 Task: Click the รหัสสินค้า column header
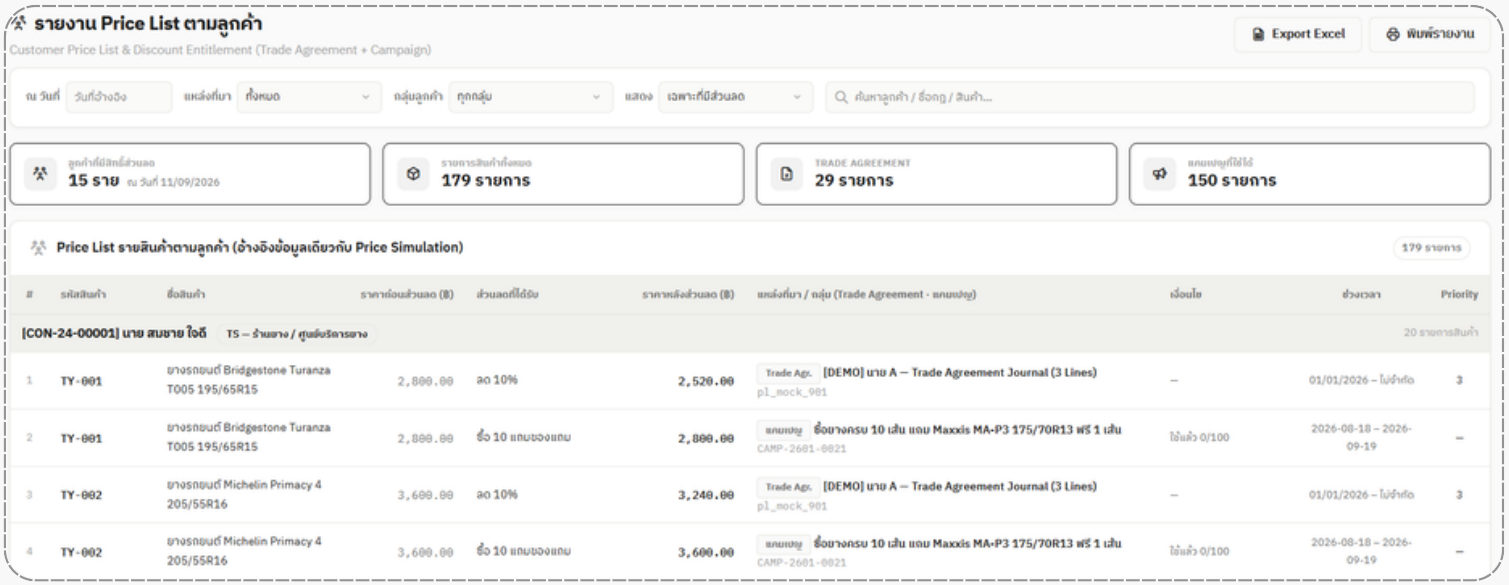(84, 295)
